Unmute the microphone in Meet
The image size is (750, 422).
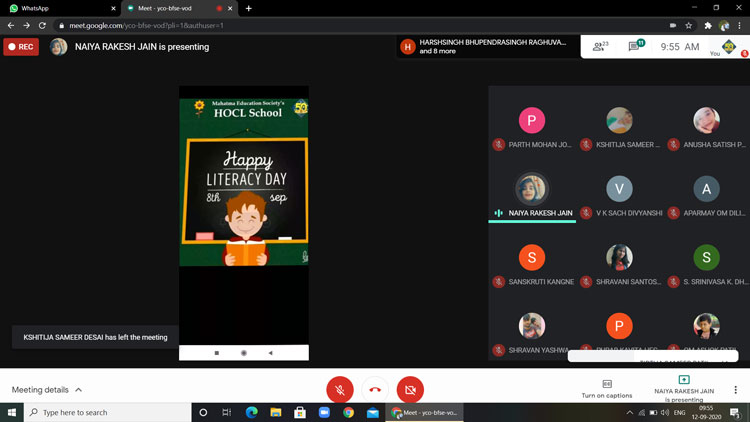[x=340, y=389]
